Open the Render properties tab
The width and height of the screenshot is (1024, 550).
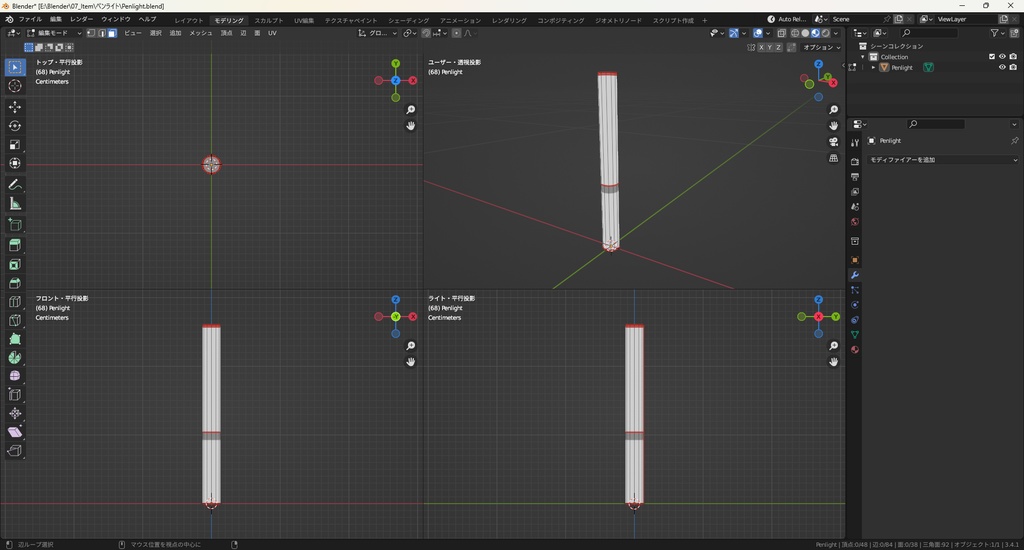pos(854,161)
